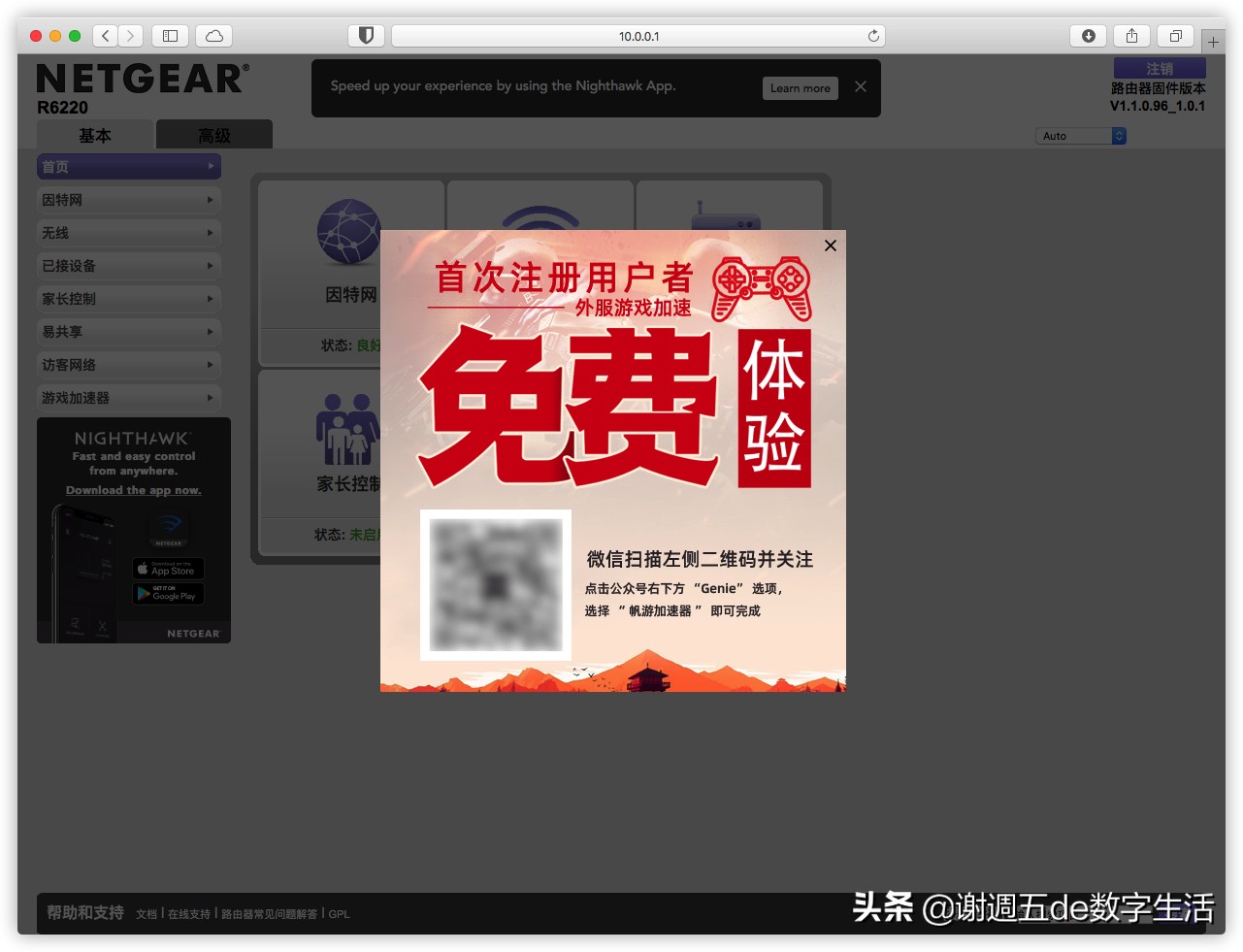
Task: Expand the 无线 sidebar section
Action: (x=128, y=232)
